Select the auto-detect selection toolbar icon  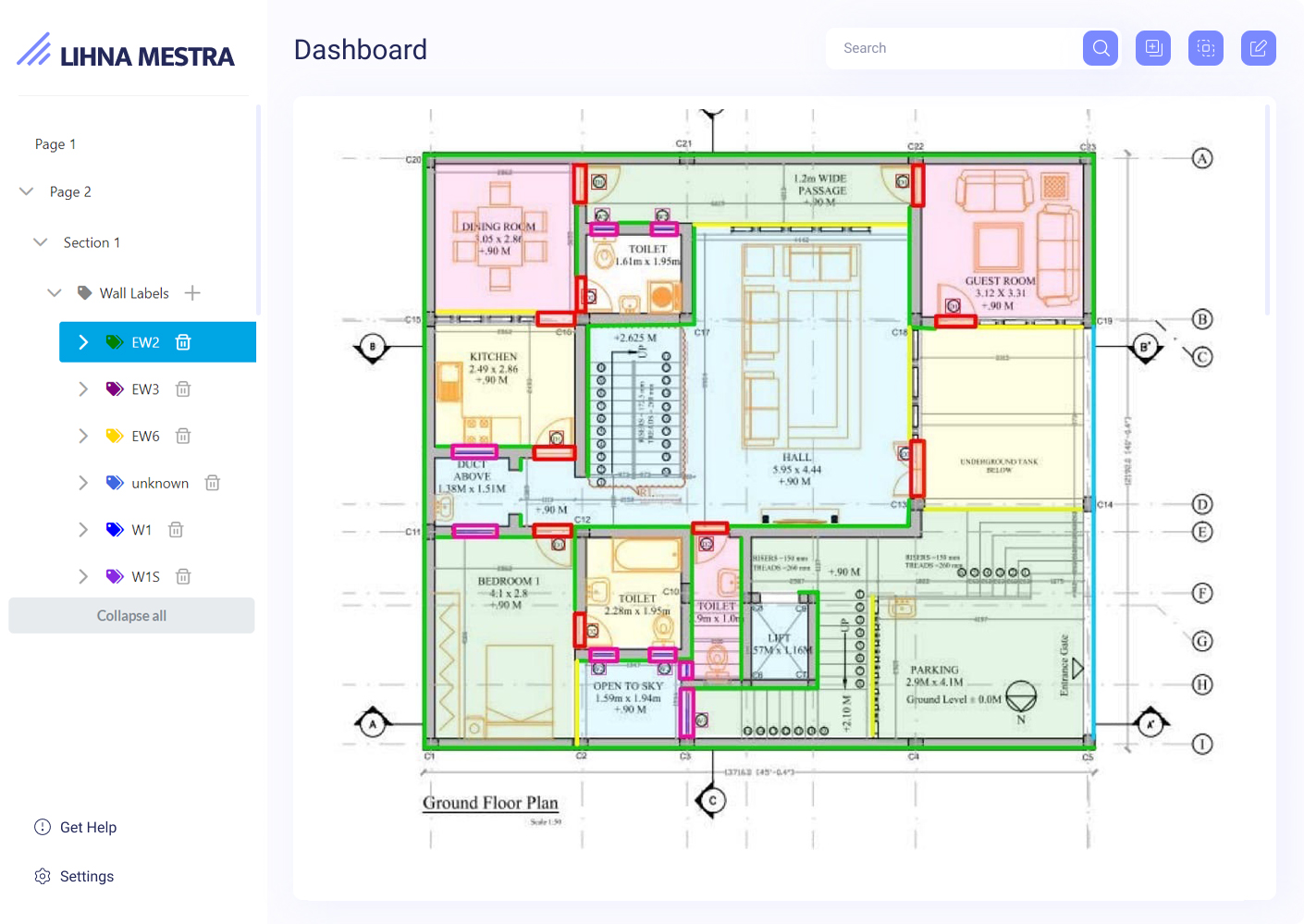1205,47
